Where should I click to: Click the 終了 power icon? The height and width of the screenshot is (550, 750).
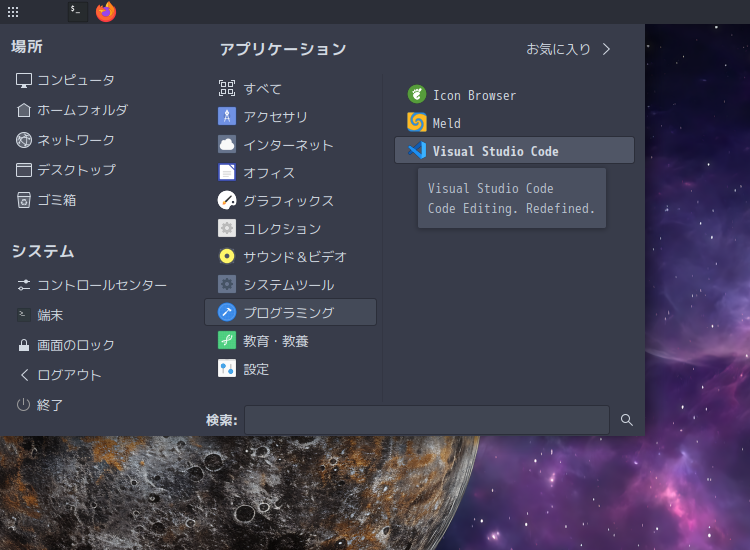point(23,405)
